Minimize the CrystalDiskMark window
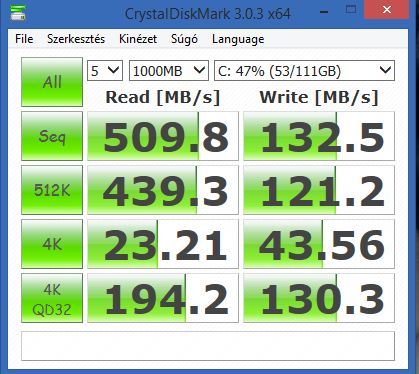This screenshot has width=419, height=374. click(324, 12)
